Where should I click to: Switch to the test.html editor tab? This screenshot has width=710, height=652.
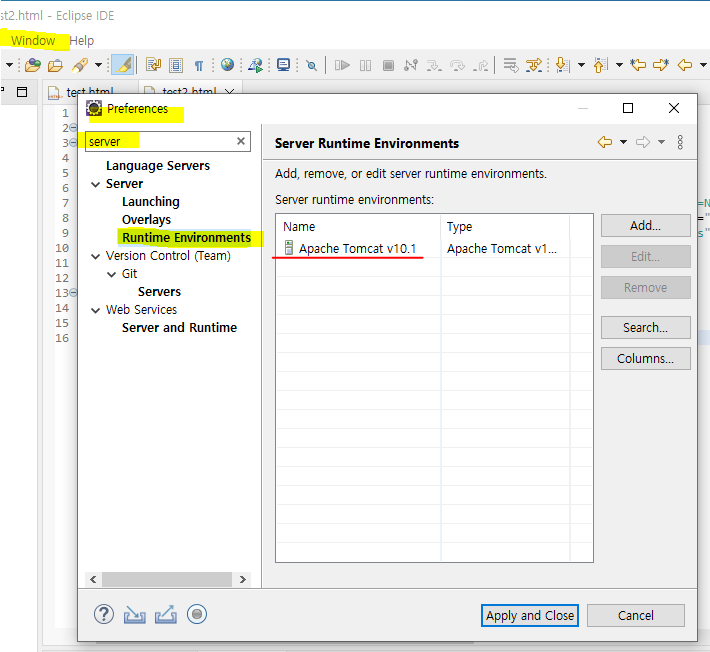[x=90, y=92]
